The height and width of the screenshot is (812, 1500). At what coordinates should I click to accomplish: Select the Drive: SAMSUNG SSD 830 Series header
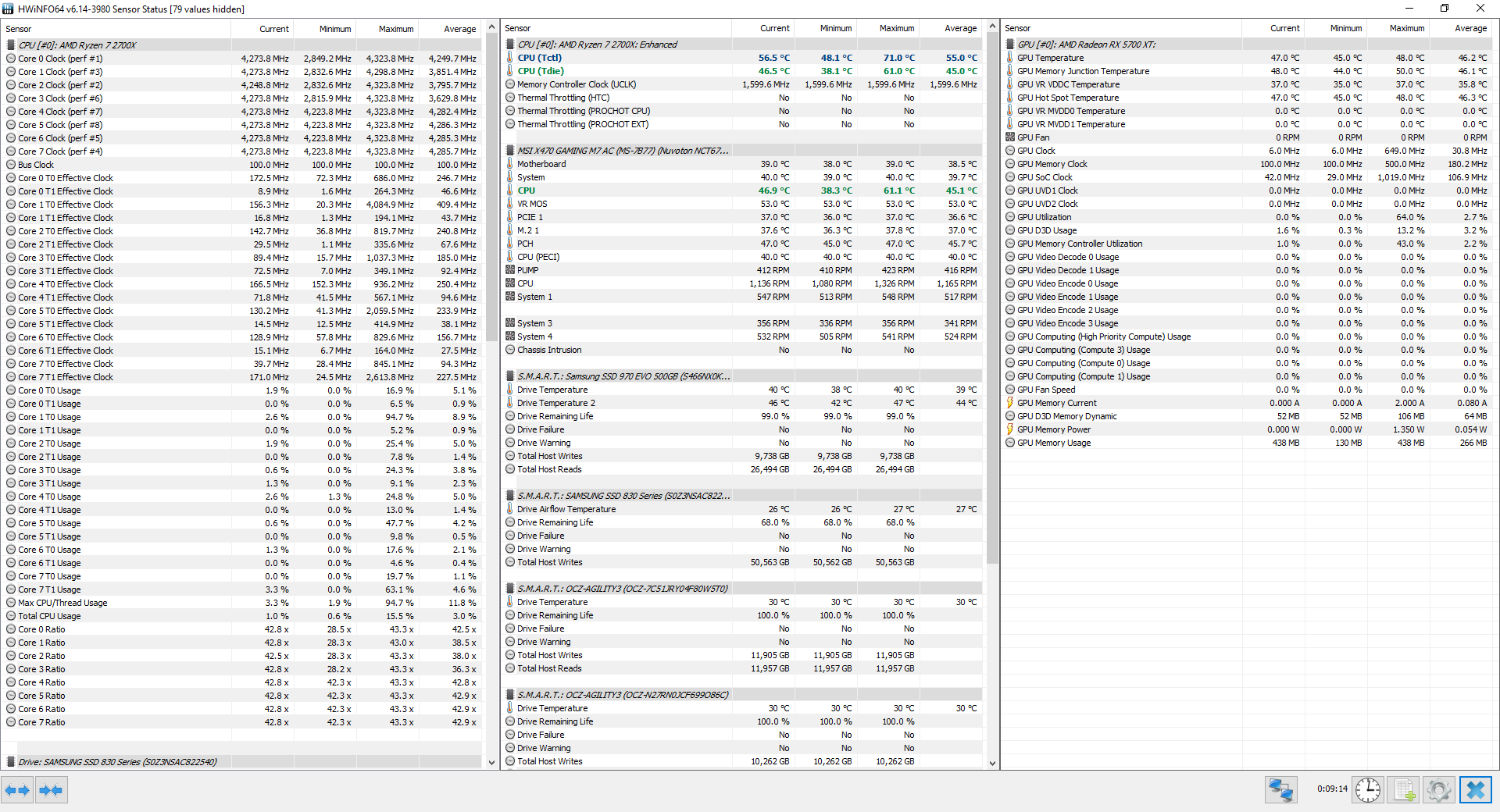click(242, 762)
